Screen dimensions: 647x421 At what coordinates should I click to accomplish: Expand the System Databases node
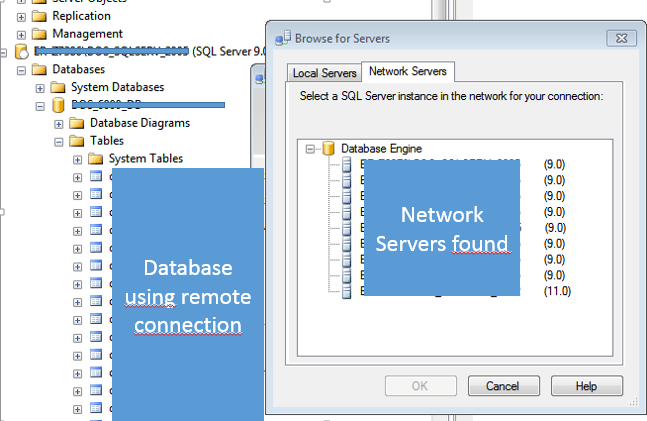[x=40, y=88]
